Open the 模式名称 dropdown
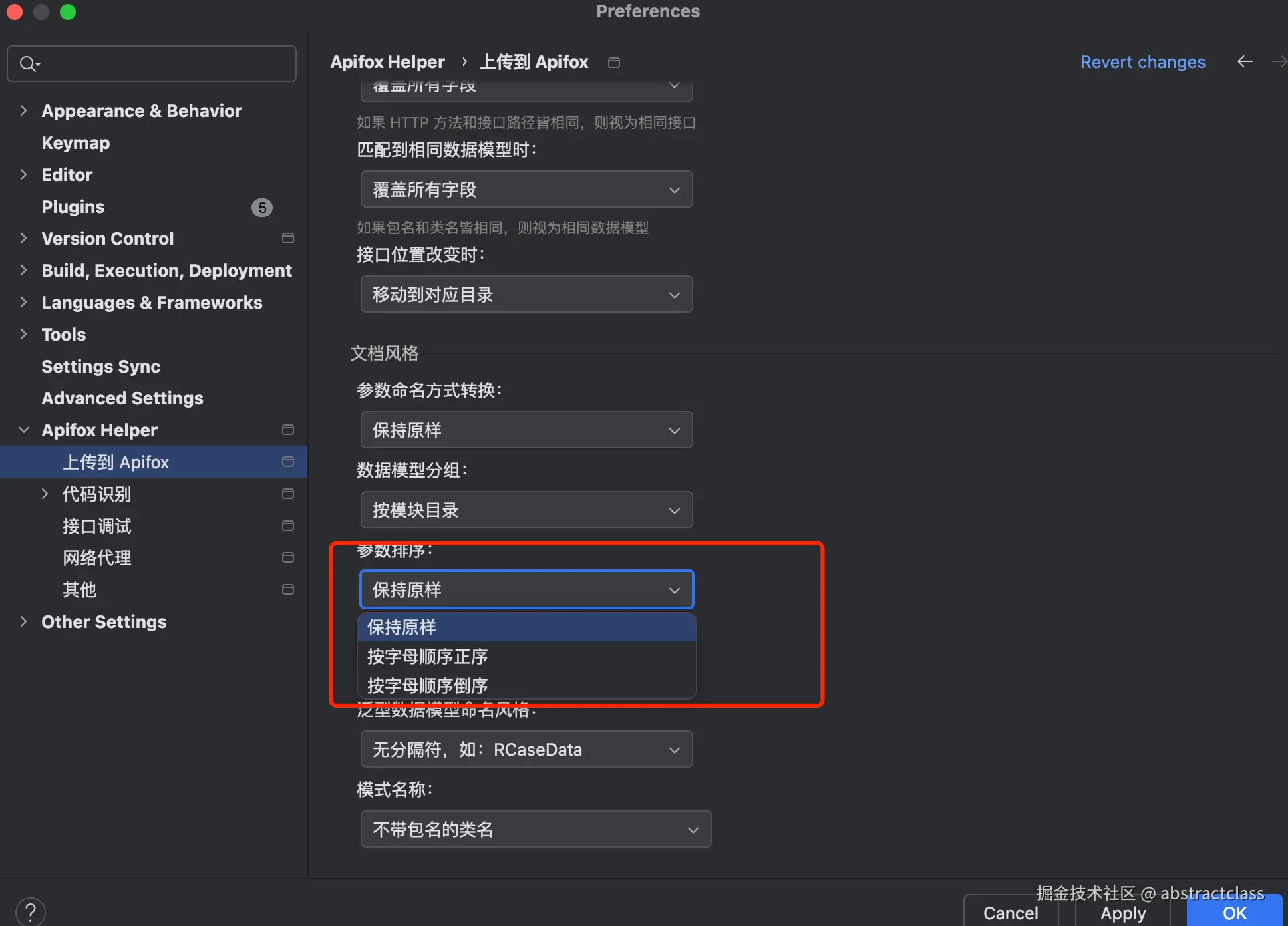Image resolution: width=1288 pixels, height=926 pixels. click(536, 830)
